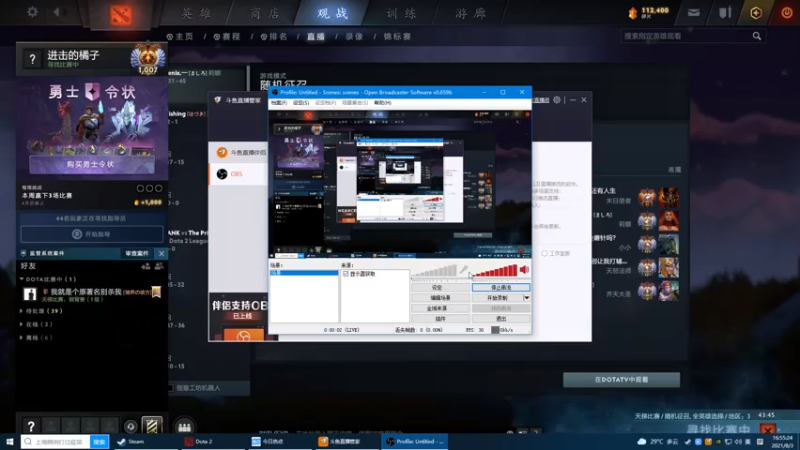Click the add friend icon in 好友 header
Viewport: 800px width, 450px height.
click(x=146, y=266)
